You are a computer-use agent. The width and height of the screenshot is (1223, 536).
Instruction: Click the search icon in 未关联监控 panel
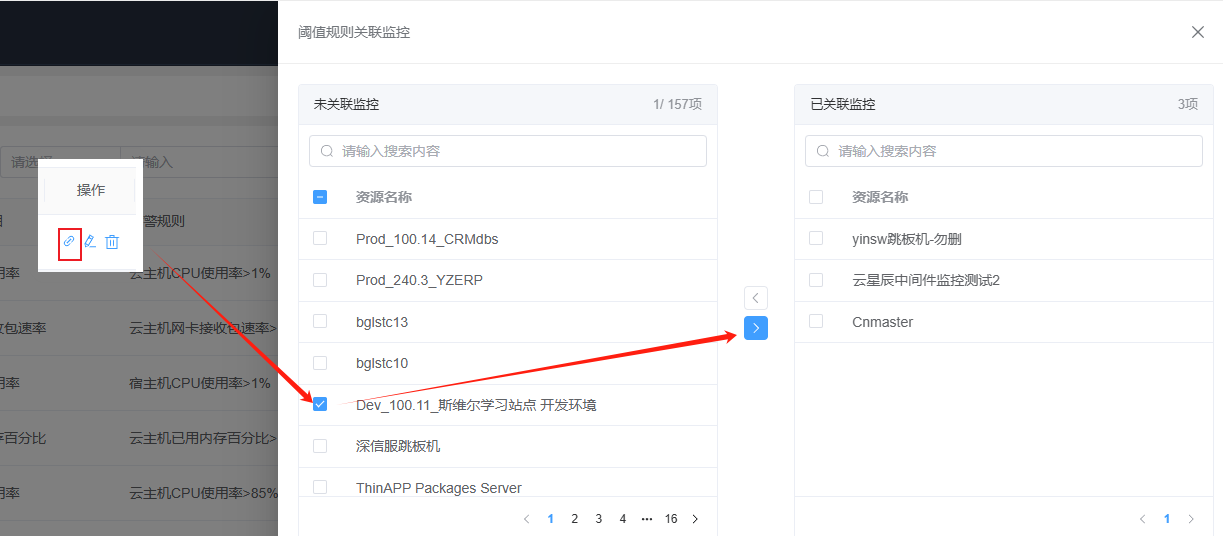pos(327,151)
